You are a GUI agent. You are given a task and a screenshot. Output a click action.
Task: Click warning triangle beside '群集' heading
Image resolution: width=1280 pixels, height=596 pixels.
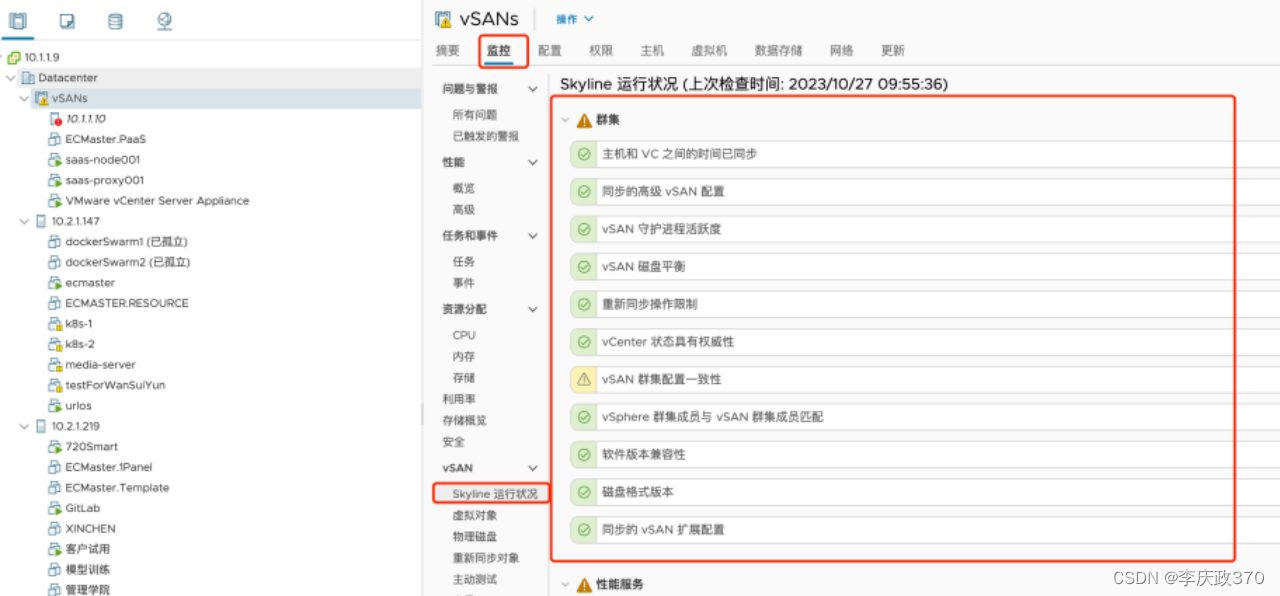tap(584, 120)
